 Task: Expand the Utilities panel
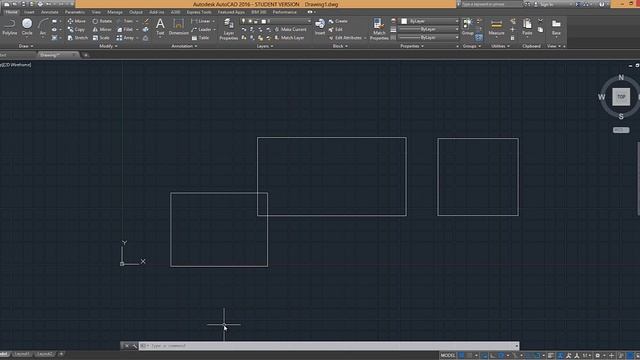pos(500,46)
